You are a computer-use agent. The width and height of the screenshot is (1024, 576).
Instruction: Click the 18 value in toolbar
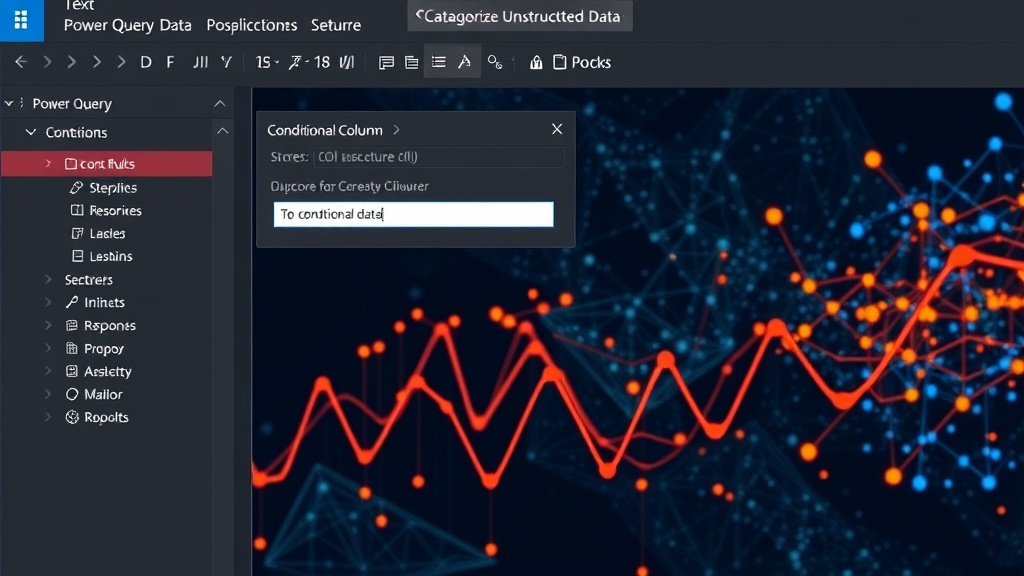(321, 62)
